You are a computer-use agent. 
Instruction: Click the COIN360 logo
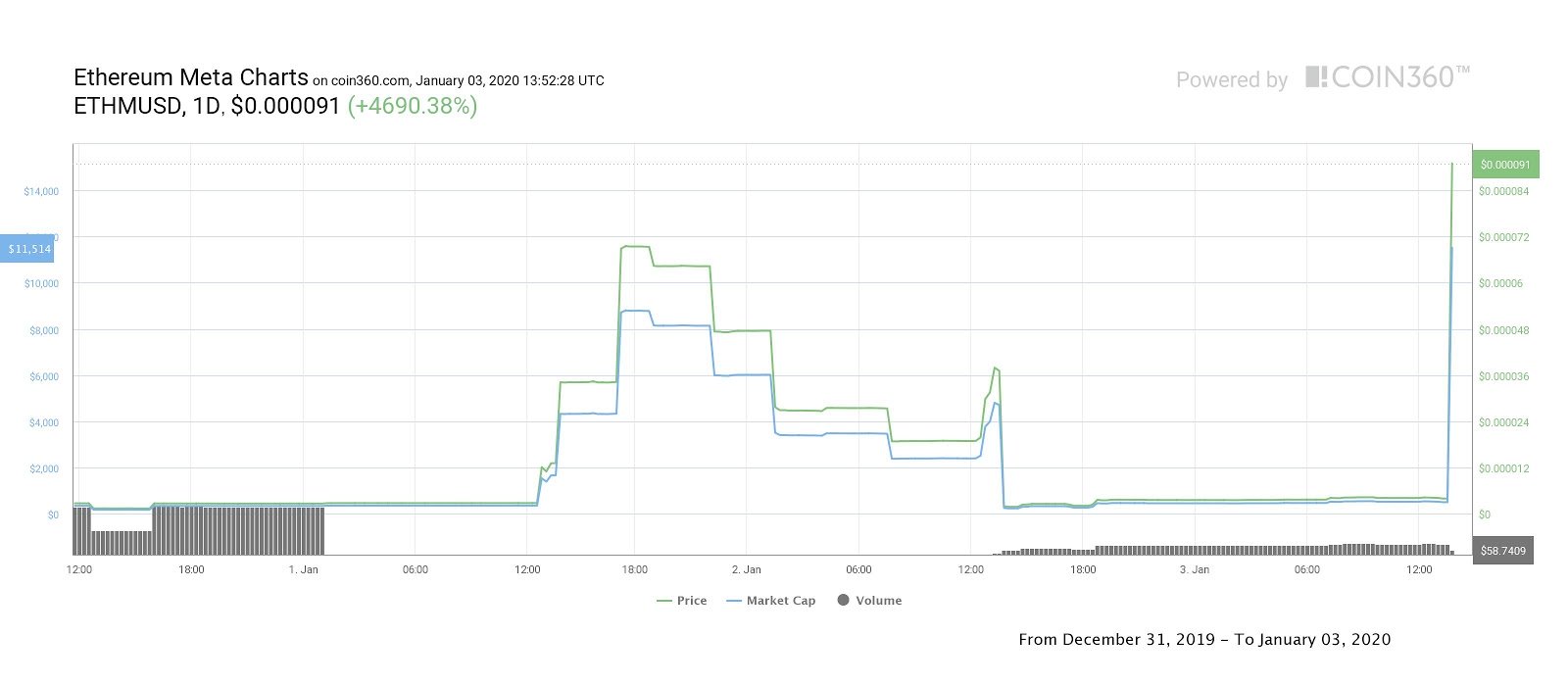(1387, 77)
